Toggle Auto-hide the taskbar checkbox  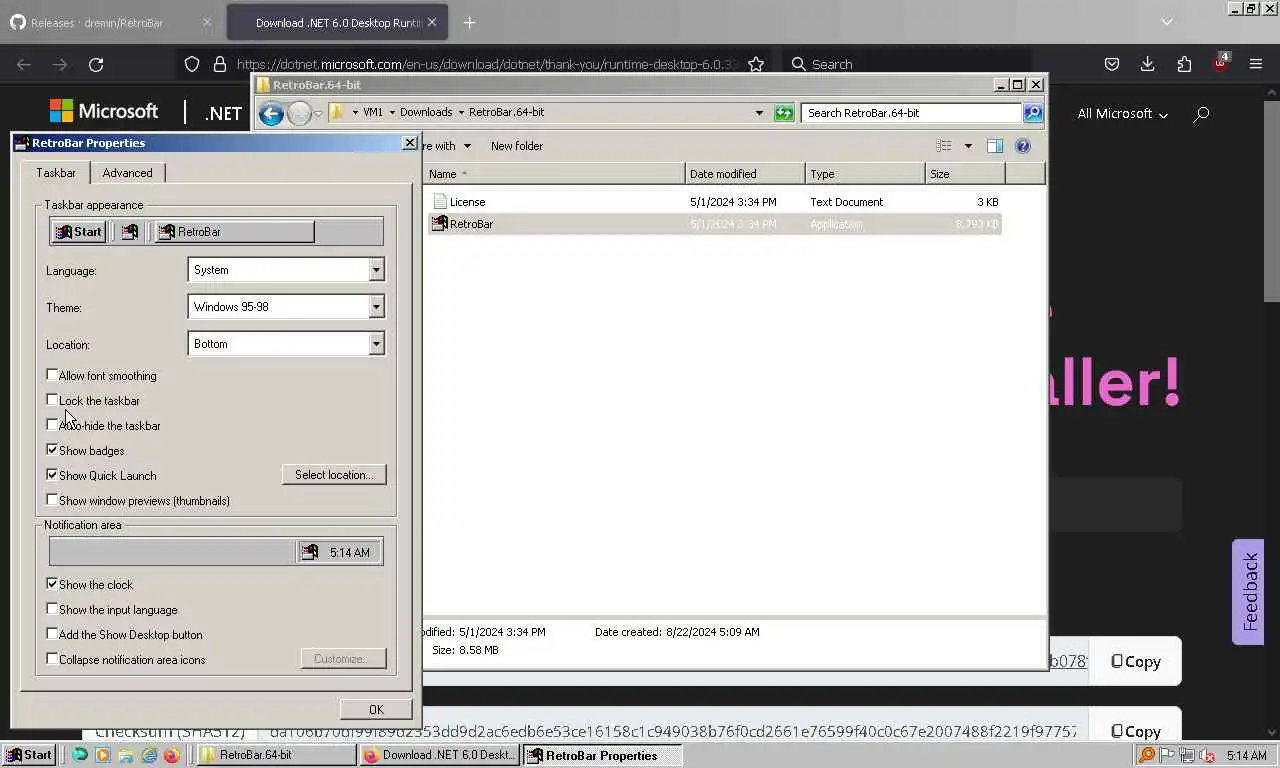[x=52, y=425]
